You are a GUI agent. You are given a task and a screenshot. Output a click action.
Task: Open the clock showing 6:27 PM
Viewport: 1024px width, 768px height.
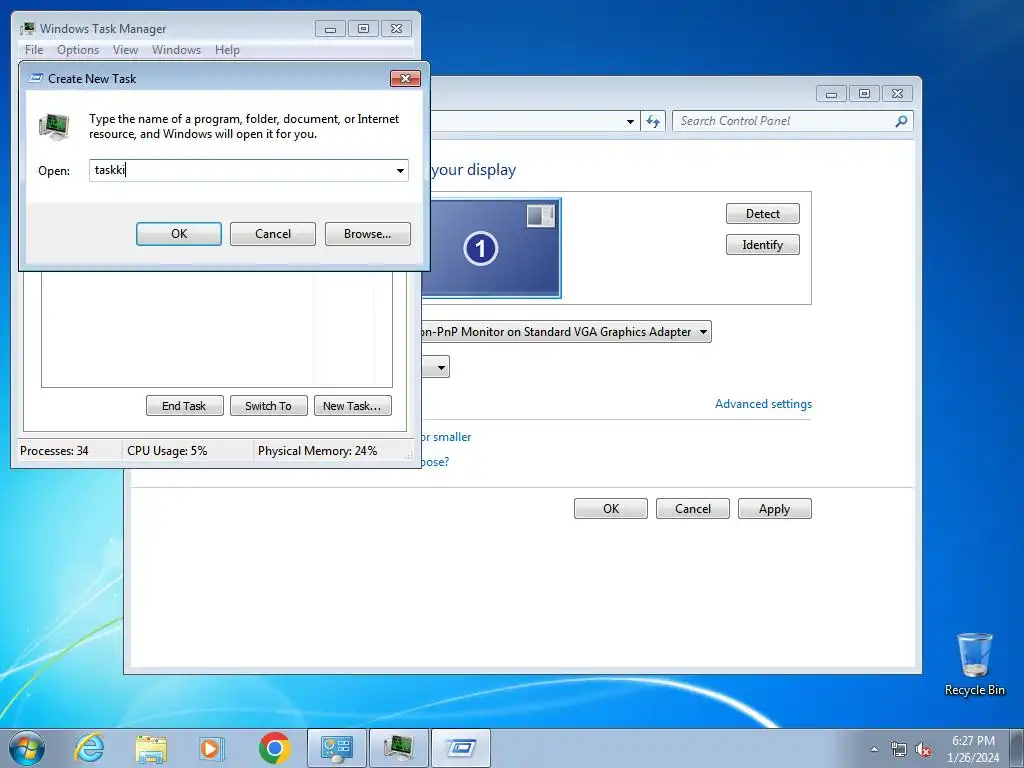973,749
